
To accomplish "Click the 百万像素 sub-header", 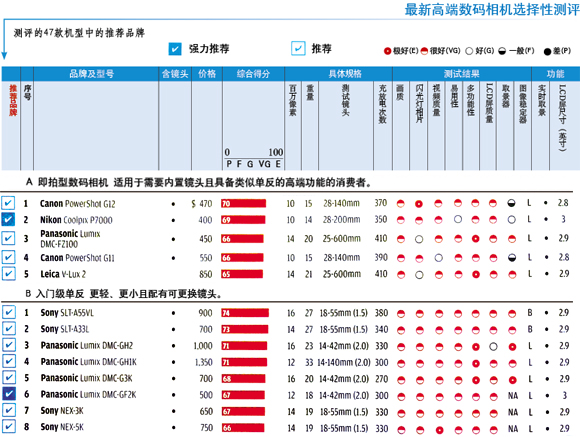I will point(293,100).
